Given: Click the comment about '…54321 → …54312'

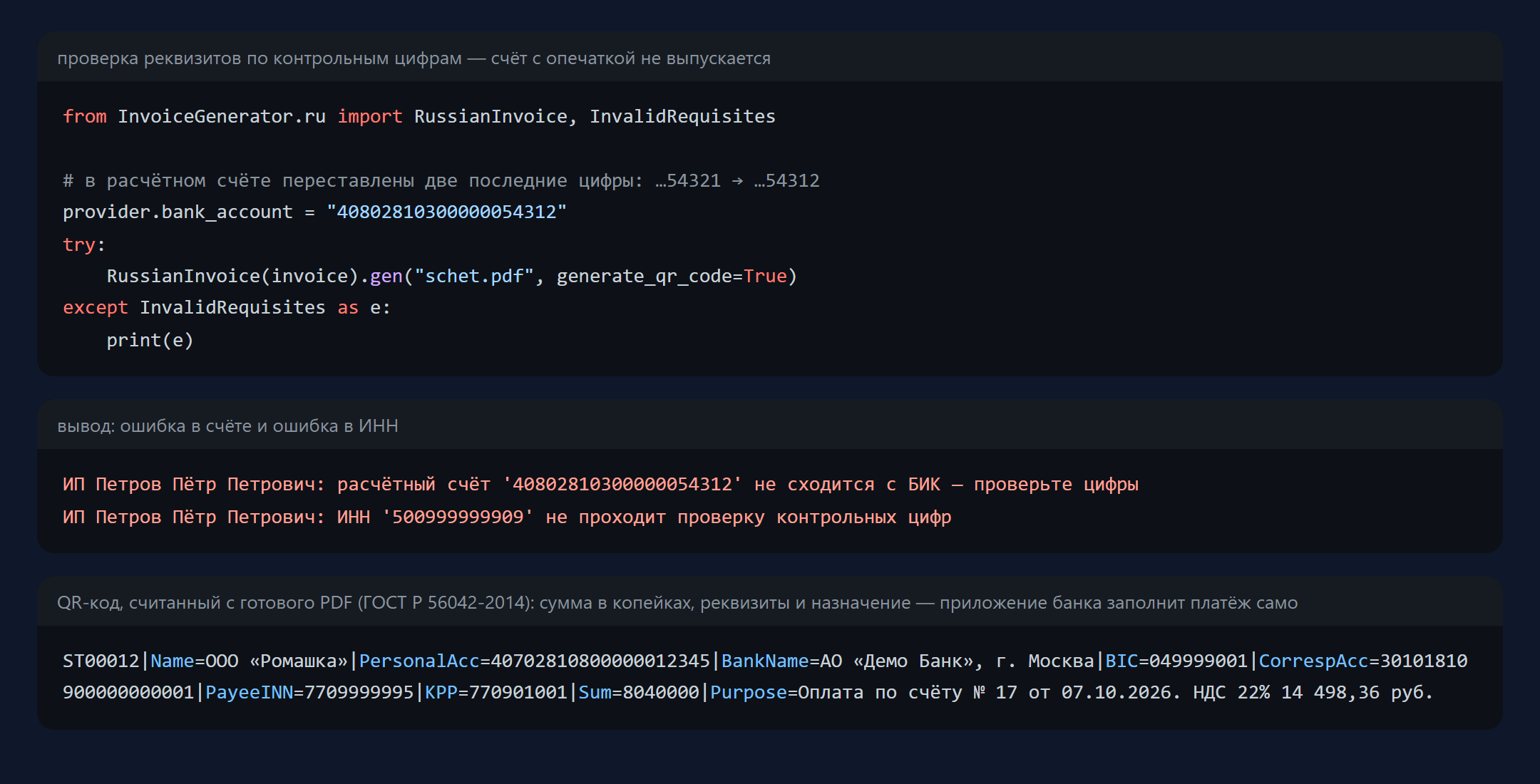Looking at the screenshot, I should click(441, 180).
